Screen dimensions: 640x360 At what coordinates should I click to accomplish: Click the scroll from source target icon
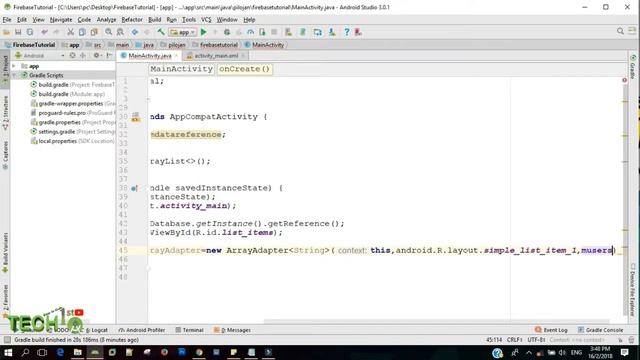click(x=73, y=56)
